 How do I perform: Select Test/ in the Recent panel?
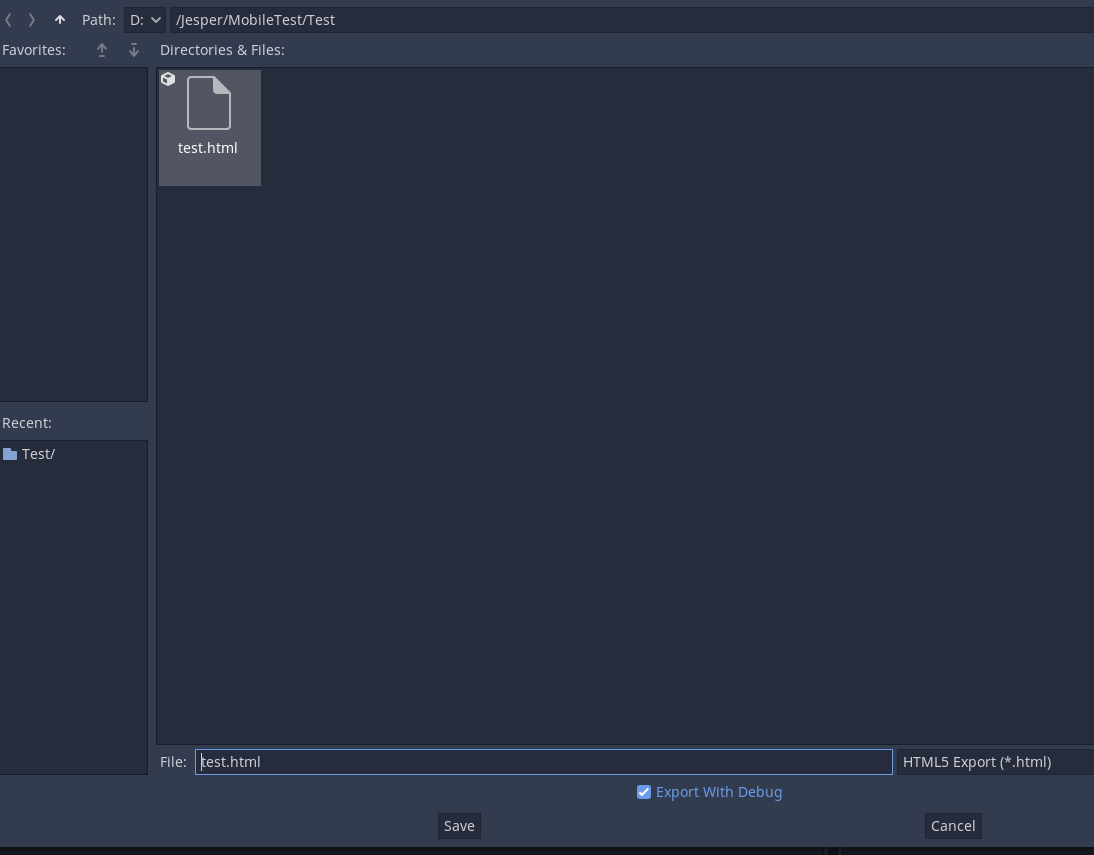coord(40,453)
